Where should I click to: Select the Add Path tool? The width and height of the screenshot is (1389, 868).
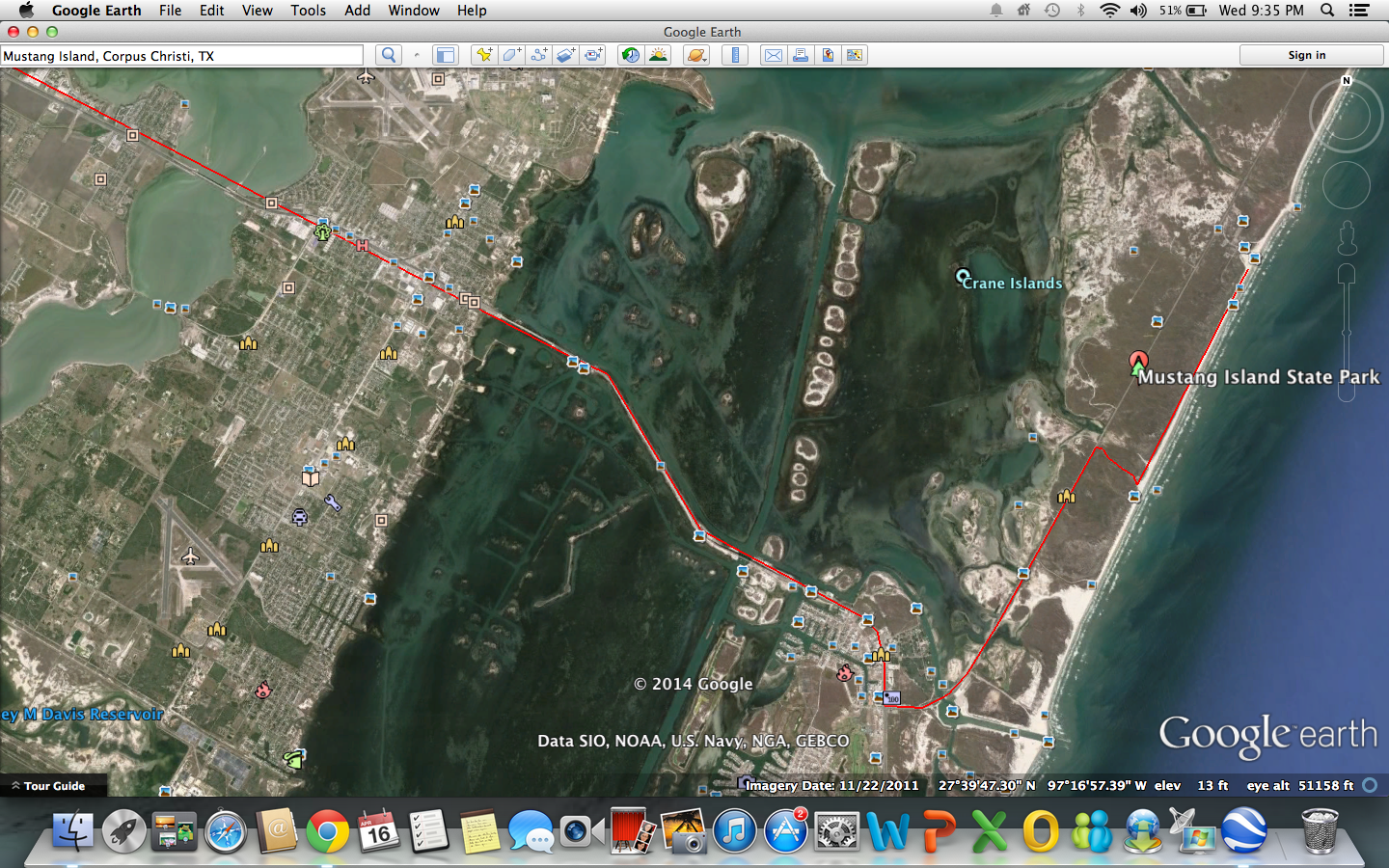pos(538,55)
